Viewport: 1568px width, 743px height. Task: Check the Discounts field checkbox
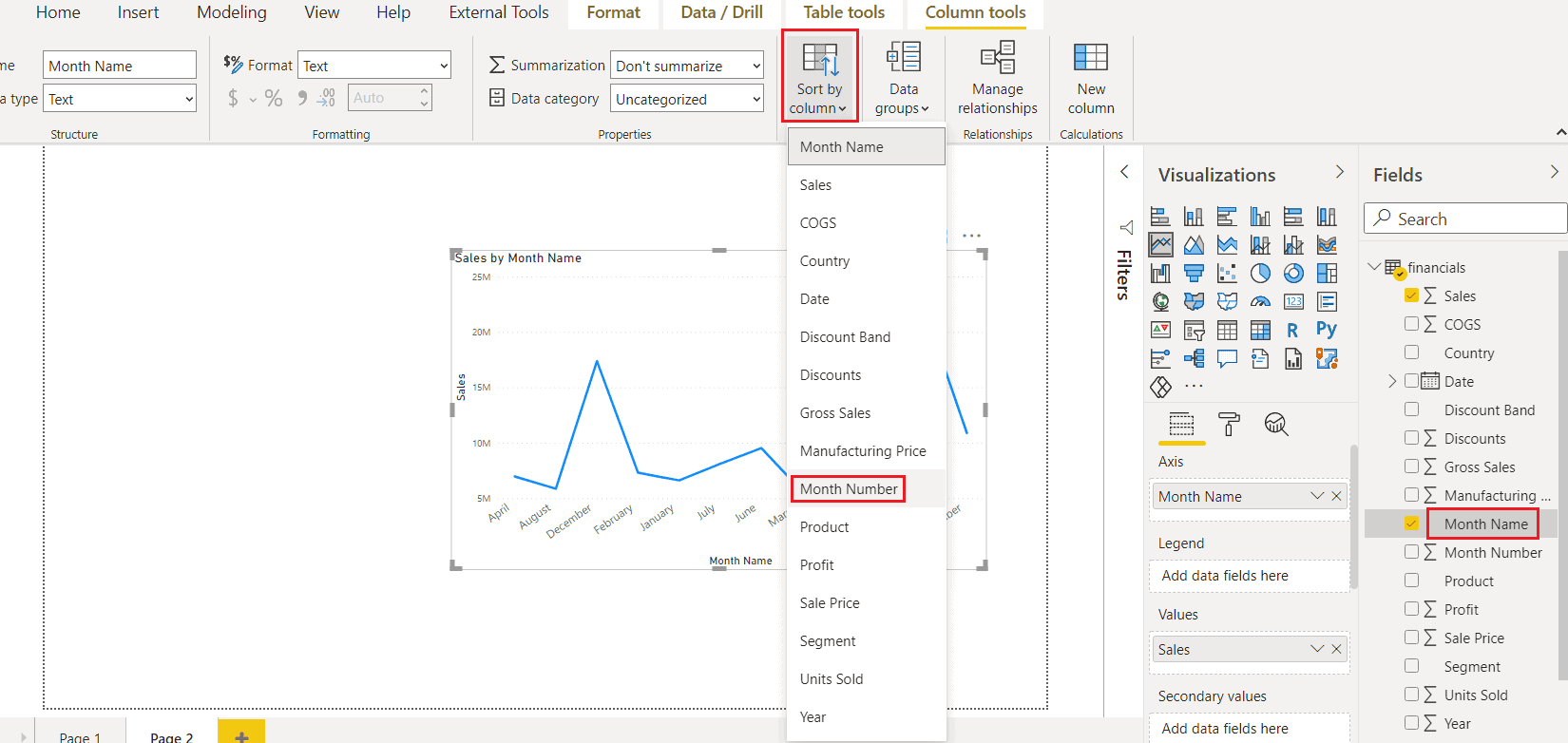[x=1411, y=438]
